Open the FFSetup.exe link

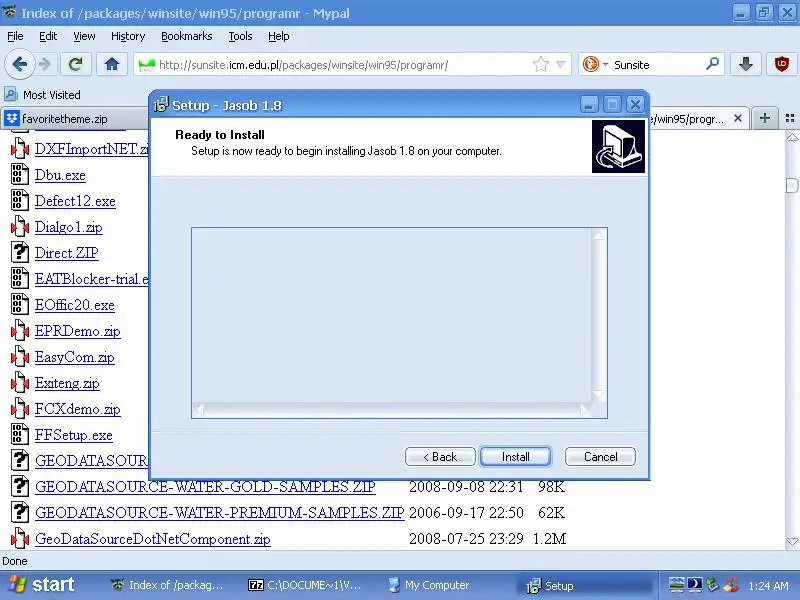(73, 435)
